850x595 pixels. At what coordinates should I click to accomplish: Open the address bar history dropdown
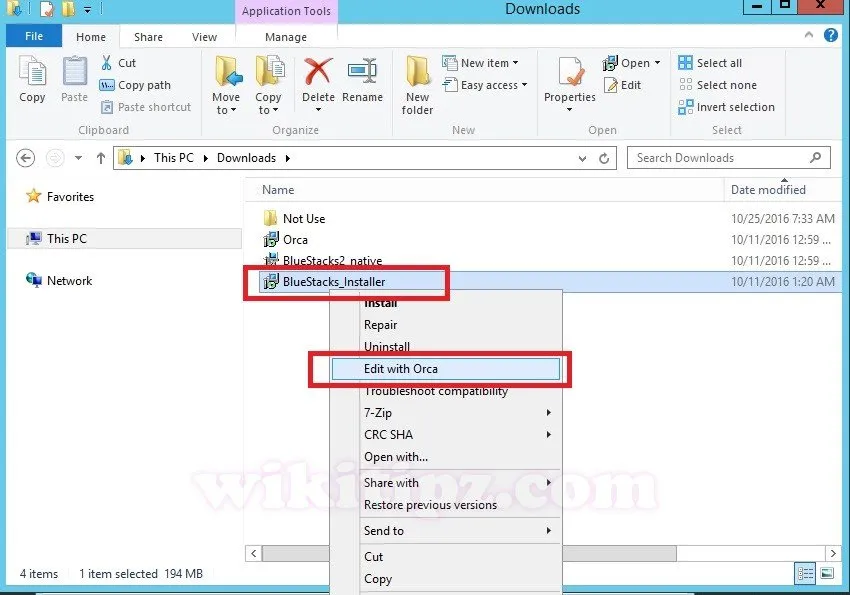582,158
